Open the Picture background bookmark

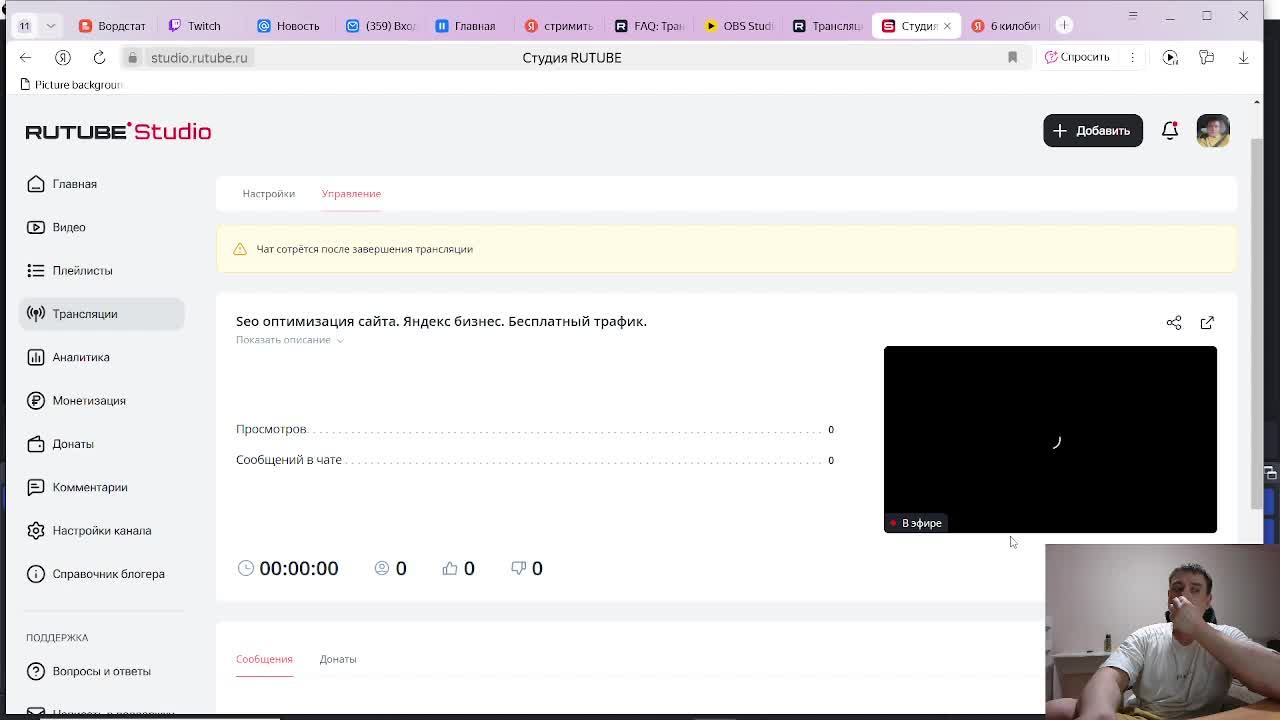click(70, 85)
